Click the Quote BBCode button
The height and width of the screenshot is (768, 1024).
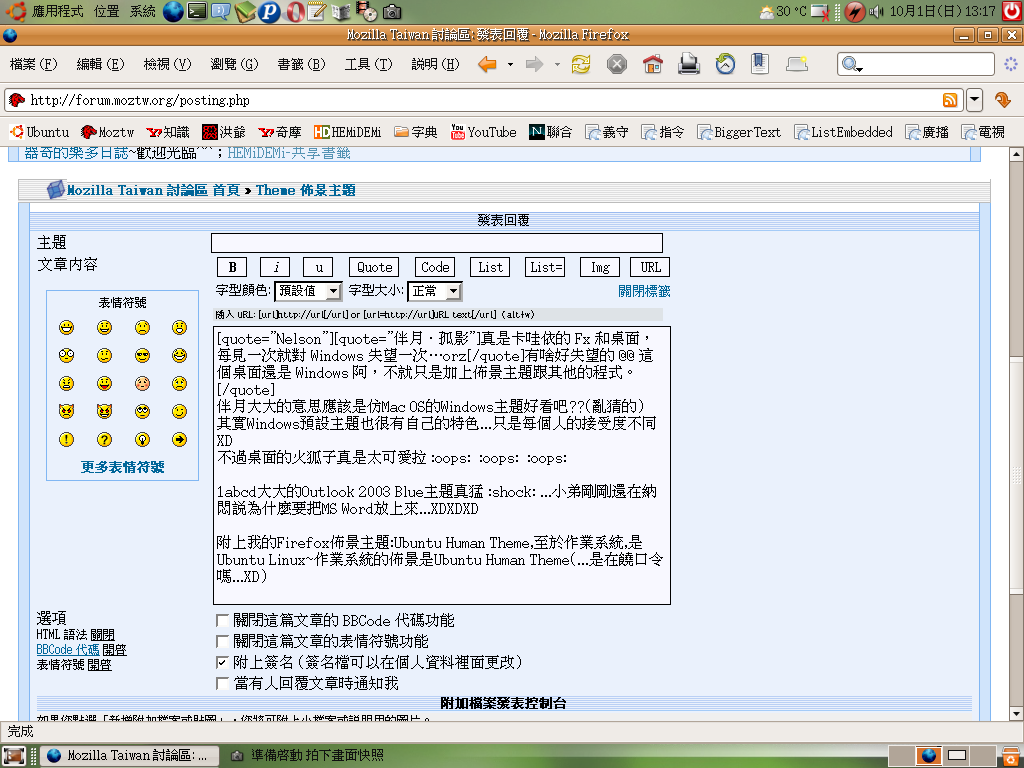tap(374, 267)
